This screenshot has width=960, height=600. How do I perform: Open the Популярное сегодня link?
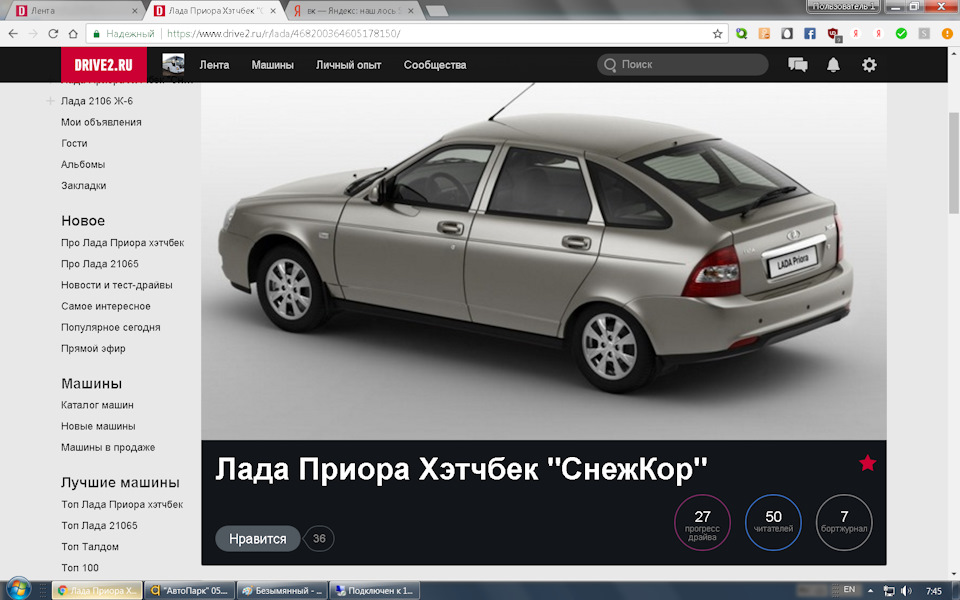110,328
